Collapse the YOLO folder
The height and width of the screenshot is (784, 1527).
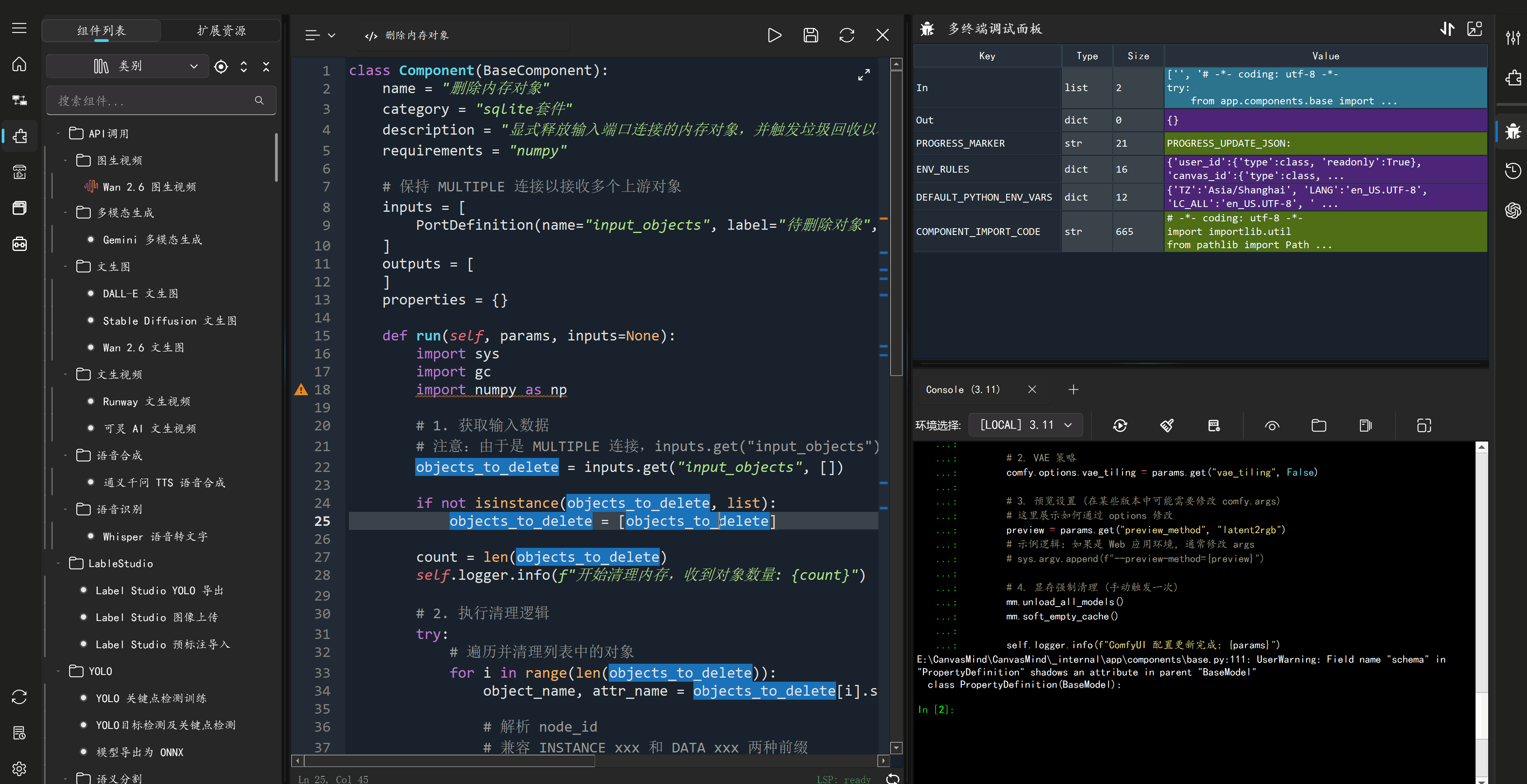(x=58, y=671)
